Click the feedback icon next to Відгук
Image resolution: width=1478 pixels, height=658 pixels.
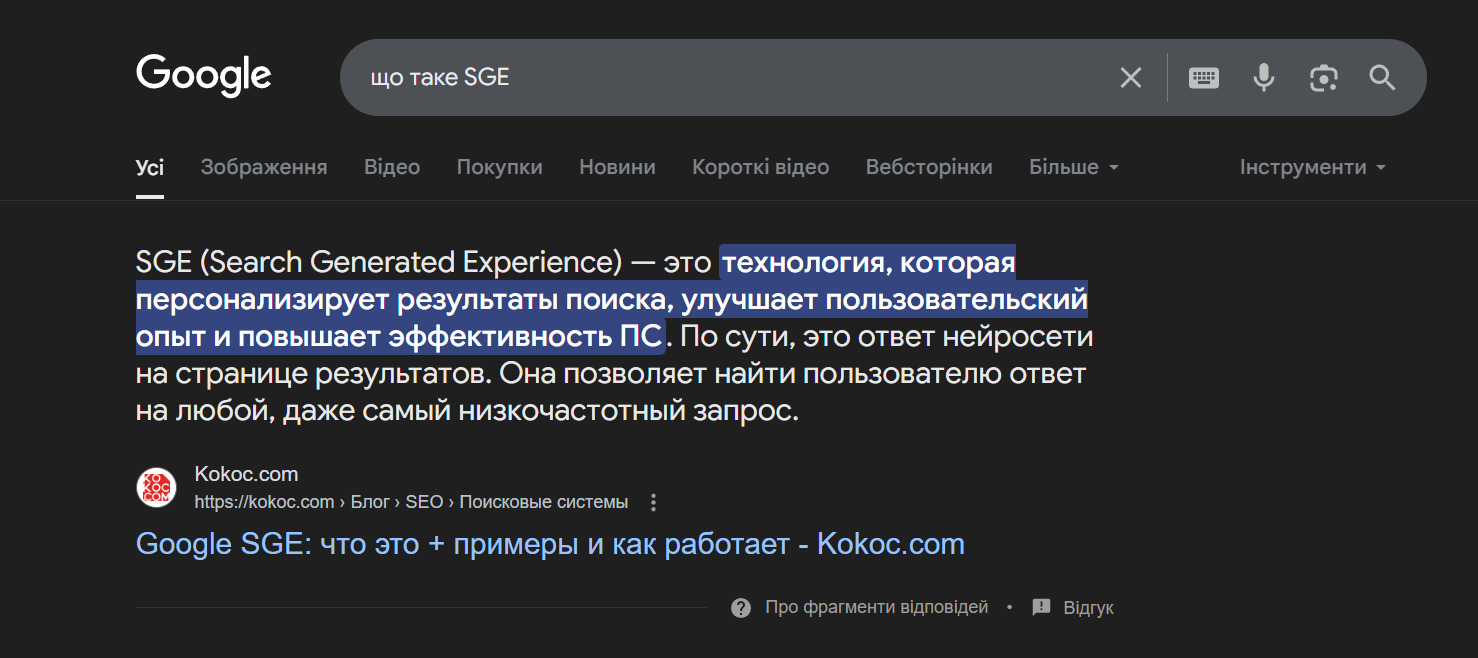coord(1041,607)
